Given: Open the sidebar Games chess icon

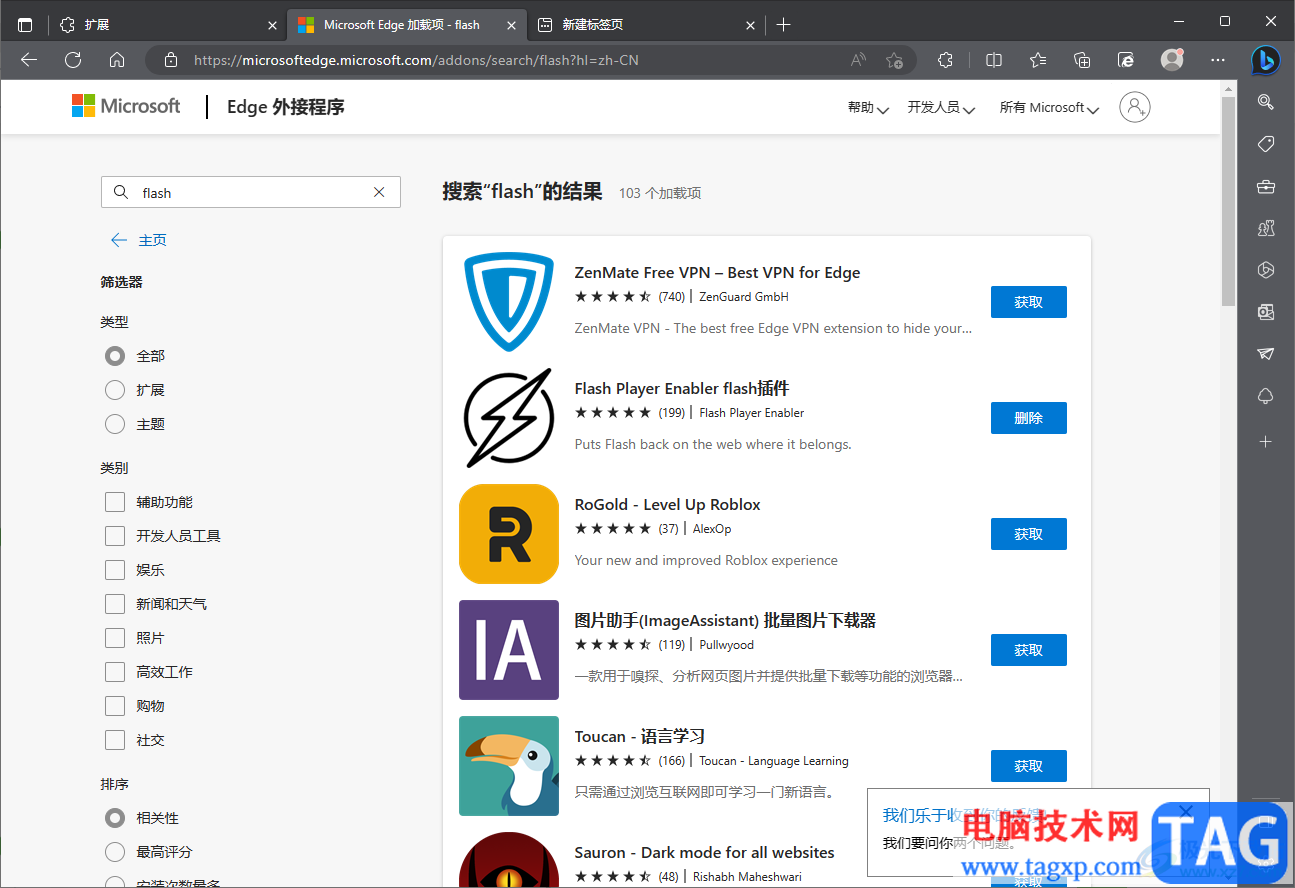Looking at the screenshot, I should tap(1265, 229).
